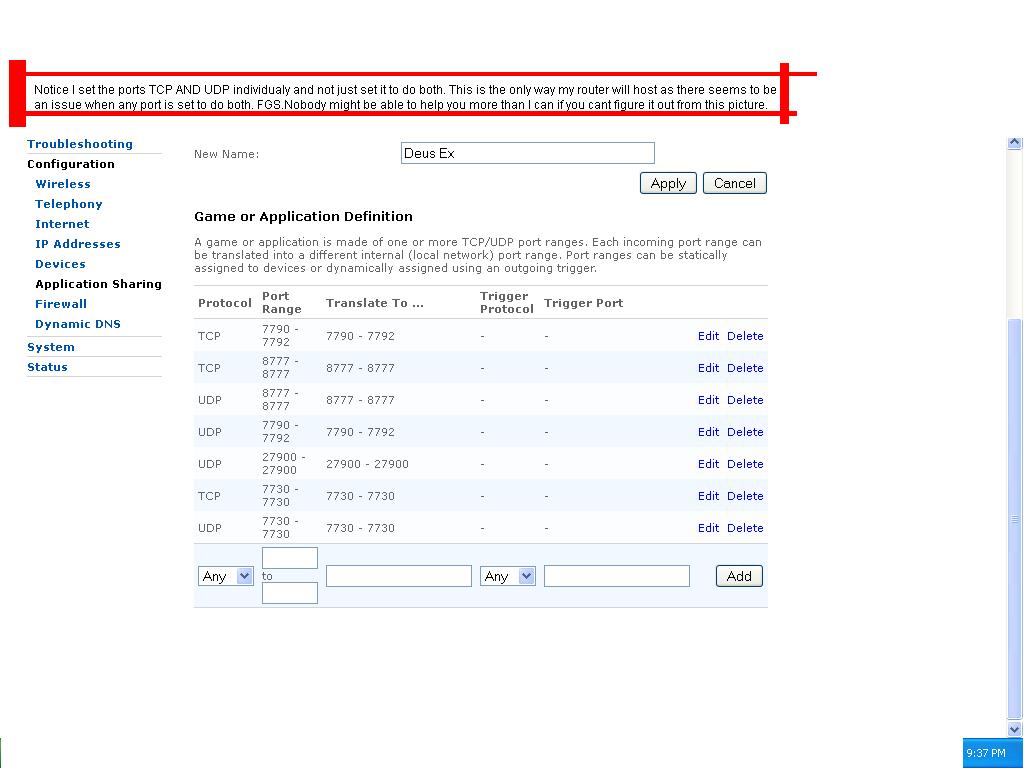
Task: Click the New Name text field
Action: (x=527, y=153)
